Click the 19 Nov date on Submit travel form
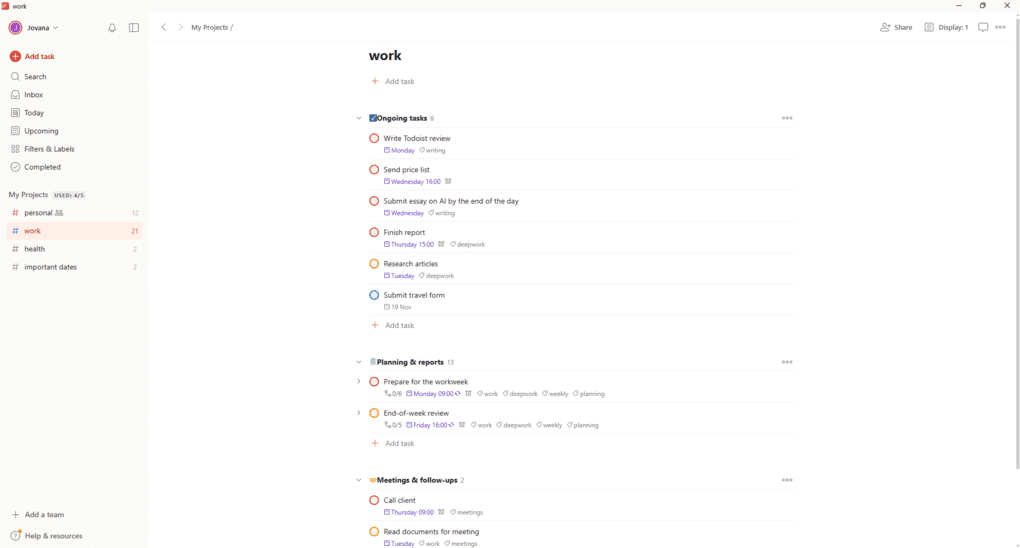The height and width of the screenshot is (548, 1020). pos(397,307)
